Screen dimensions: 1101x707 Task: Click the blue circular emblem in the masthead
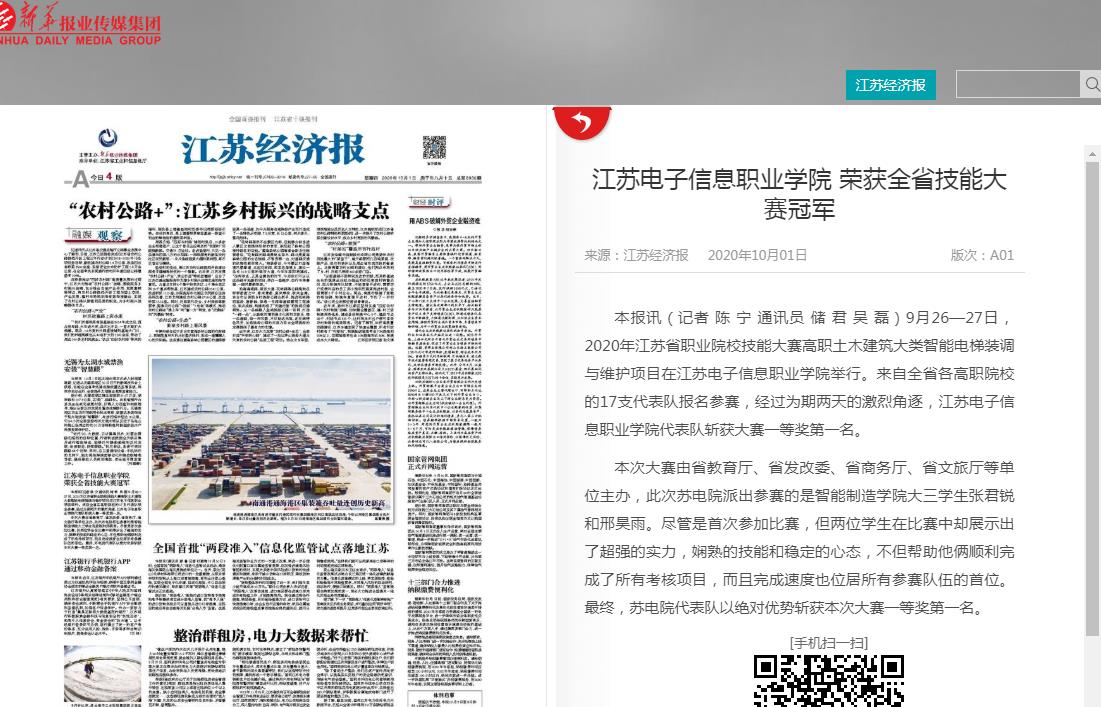click(x=107, y=138)
